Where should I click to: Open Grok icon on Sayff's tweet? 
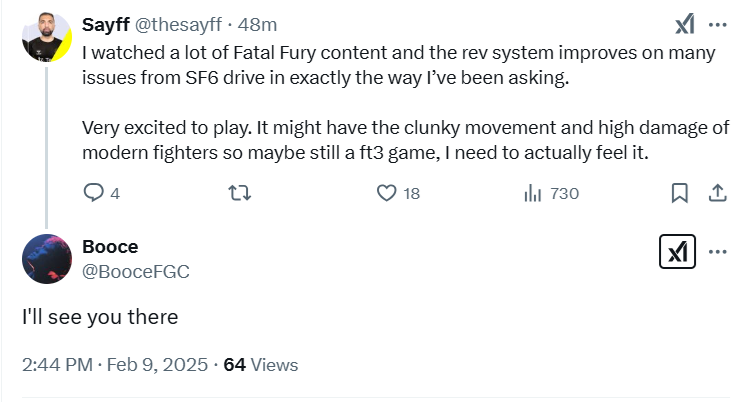tap(684, 24)
